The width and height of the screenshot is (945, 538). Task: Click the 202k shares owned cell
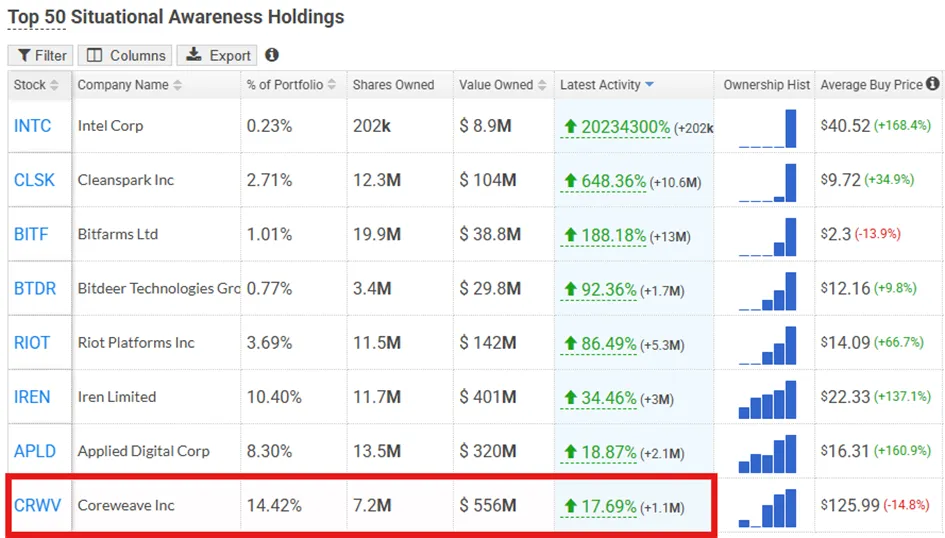pyautogui.click(x=372, y=126)
